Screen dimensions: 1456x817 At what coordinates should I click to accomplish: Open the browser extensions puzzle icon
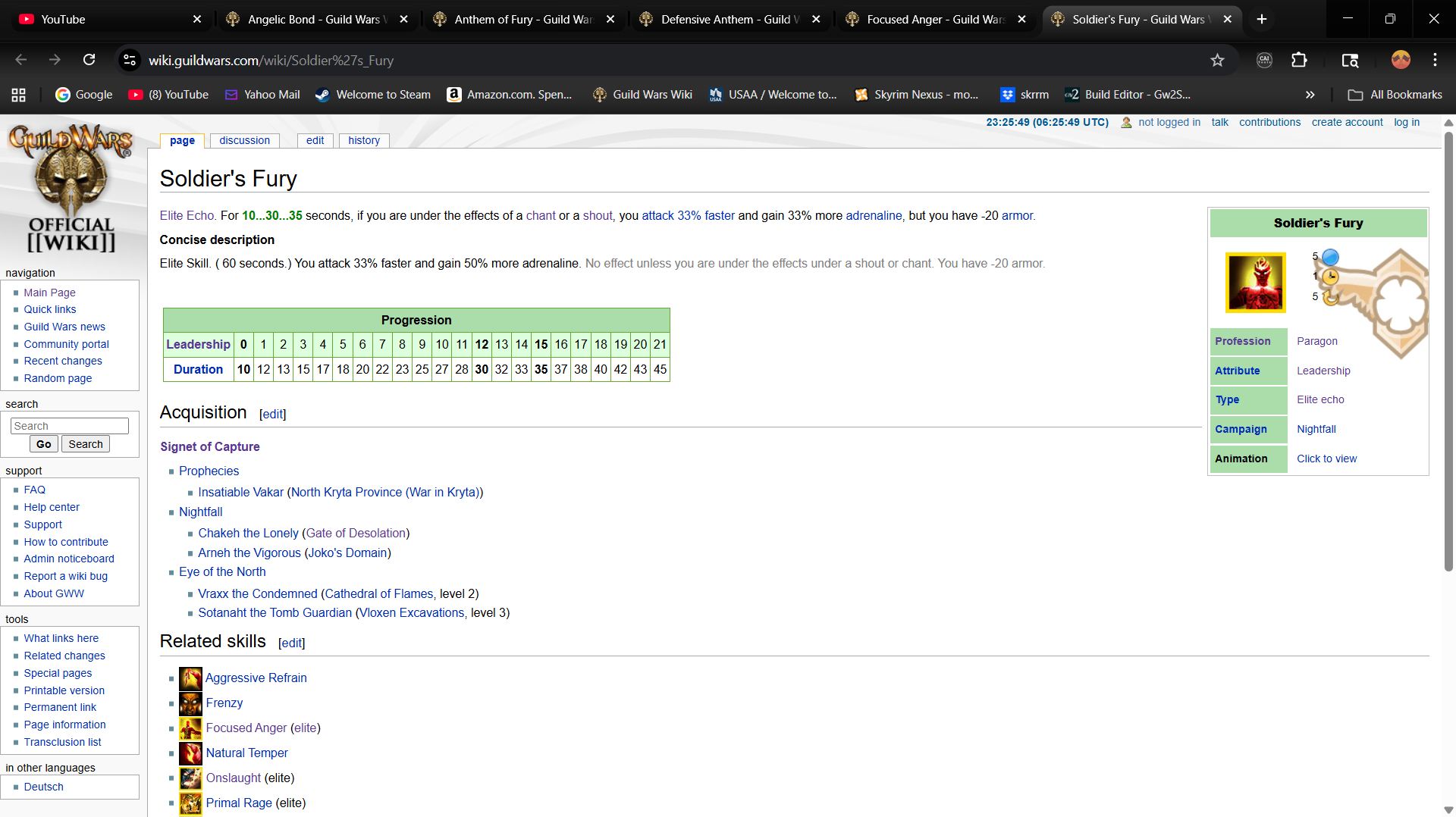tap(1299, 60)
